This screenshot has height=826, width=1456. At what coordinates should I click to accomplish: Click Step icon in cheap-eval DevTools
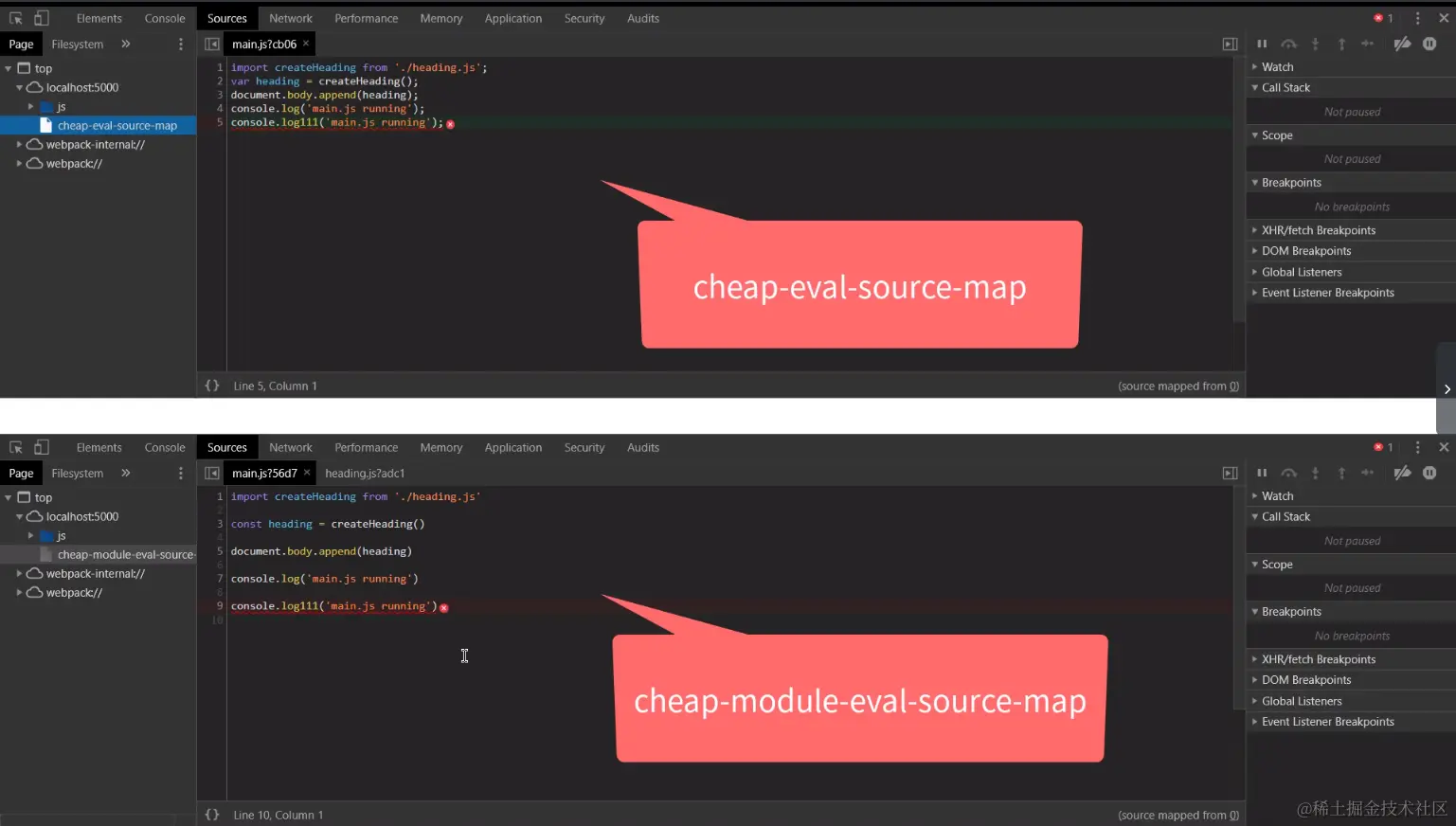click(1367, 44)
